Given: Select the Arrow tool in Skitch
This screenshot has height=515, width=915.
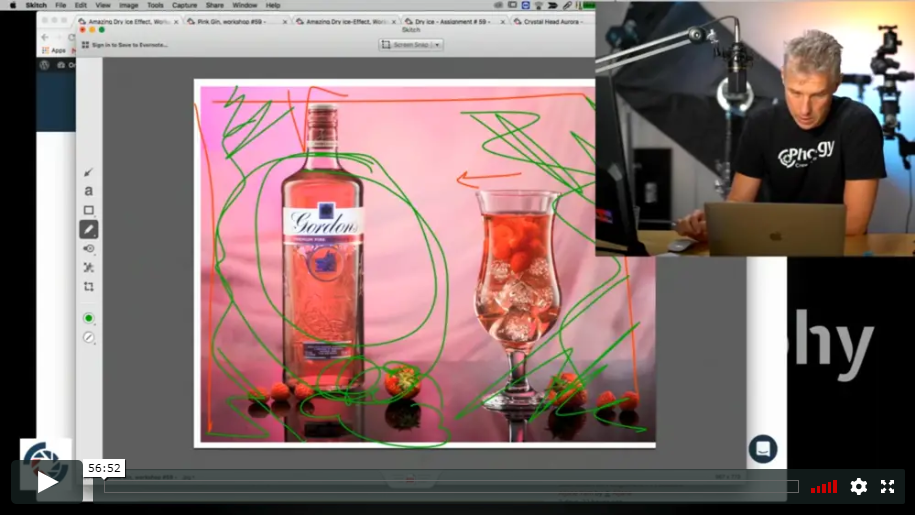Looking at the screenshot, I should (x=89, y=172).
